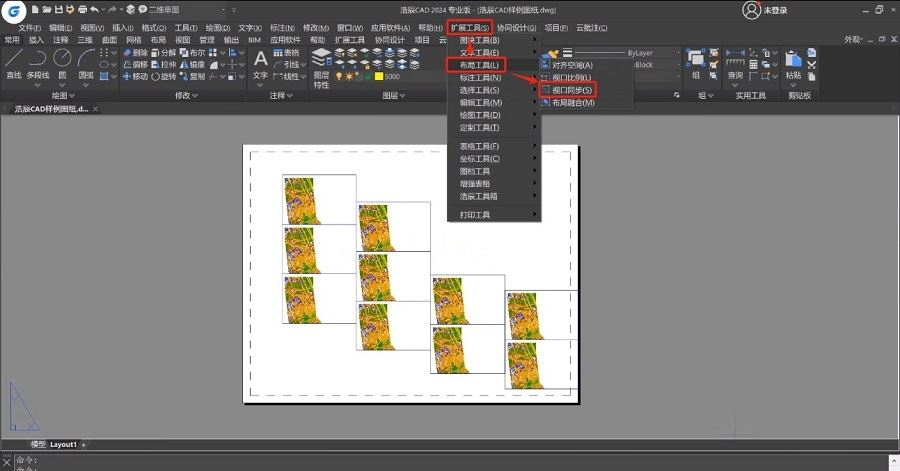Select the 多段线 (Polyline) tool
Image resolution: width=900 pixels, height=471 pixels.
tap(37, 63)
